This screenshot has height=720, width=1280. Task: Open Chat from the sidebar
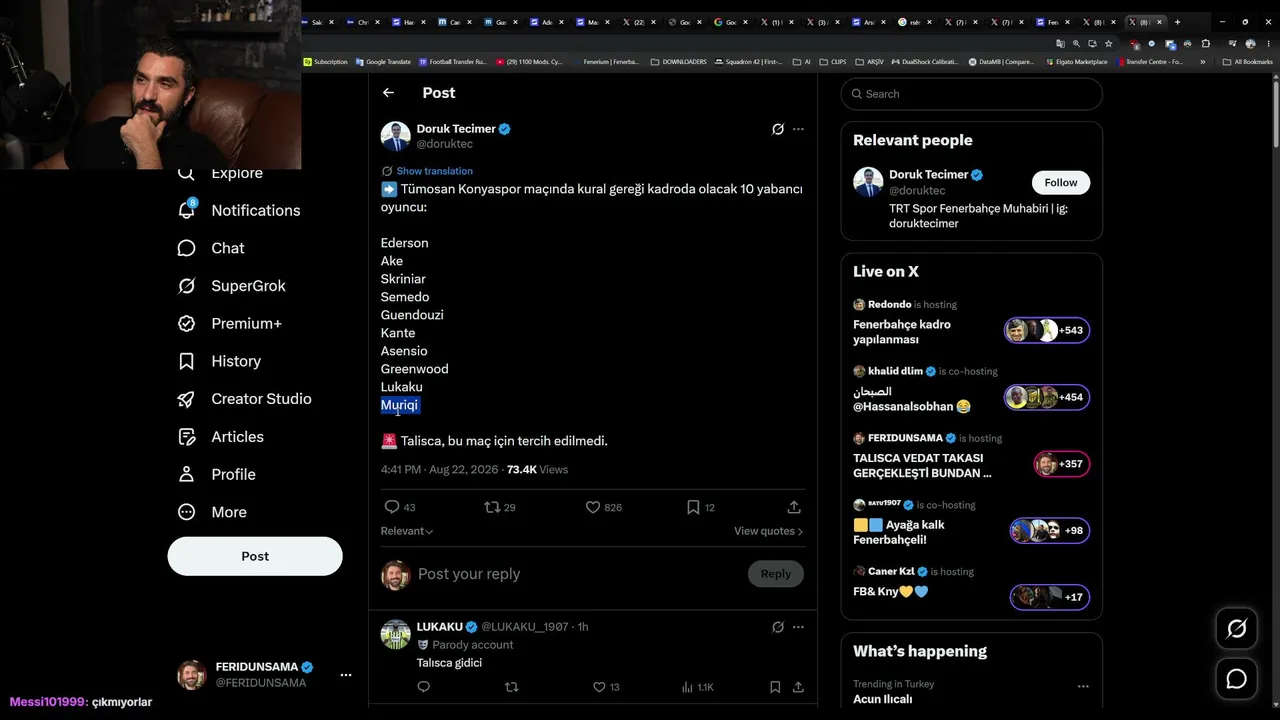coord(210,248)
